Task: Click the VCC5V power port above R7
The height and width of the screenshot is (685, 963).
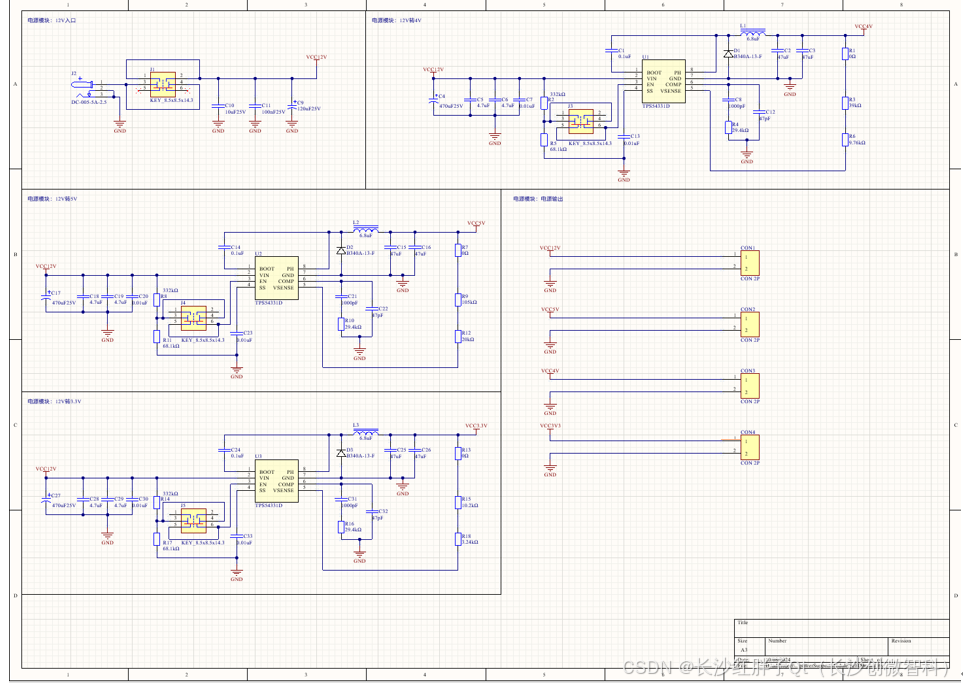Action: [x=476, y=226]
